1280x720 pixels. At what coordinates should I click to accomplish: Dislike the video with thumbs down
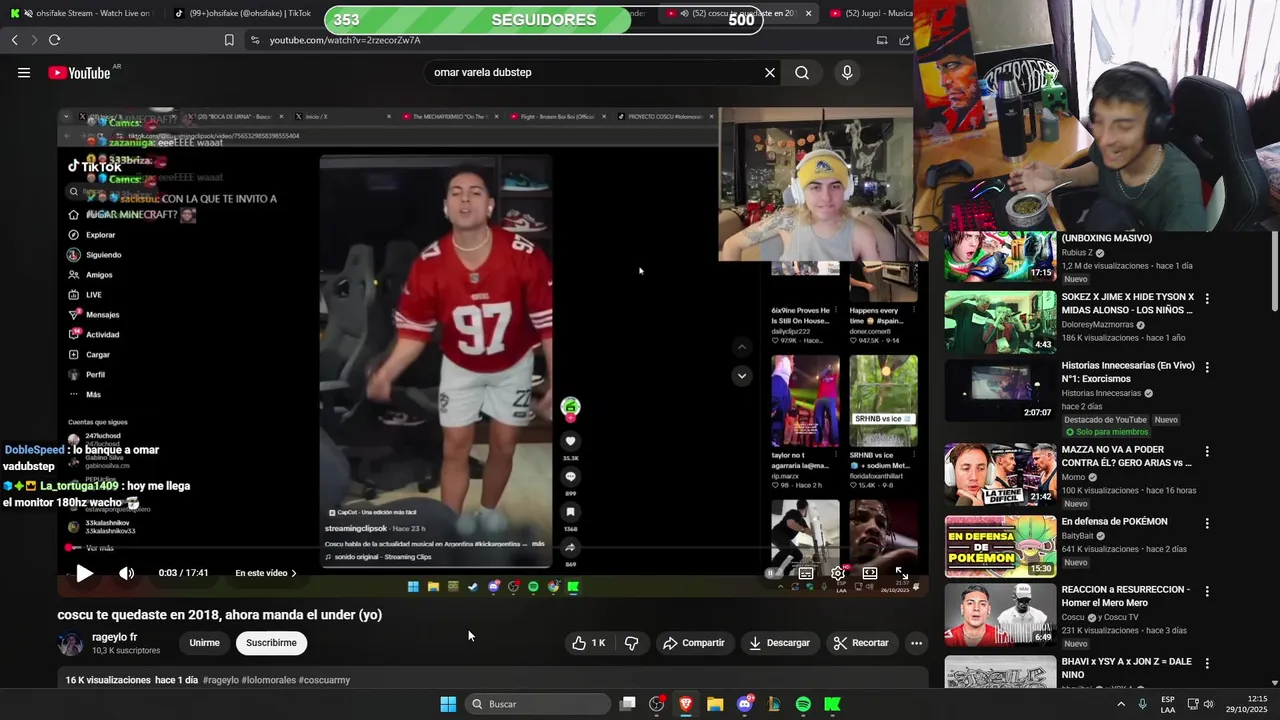tap(631, 643)
